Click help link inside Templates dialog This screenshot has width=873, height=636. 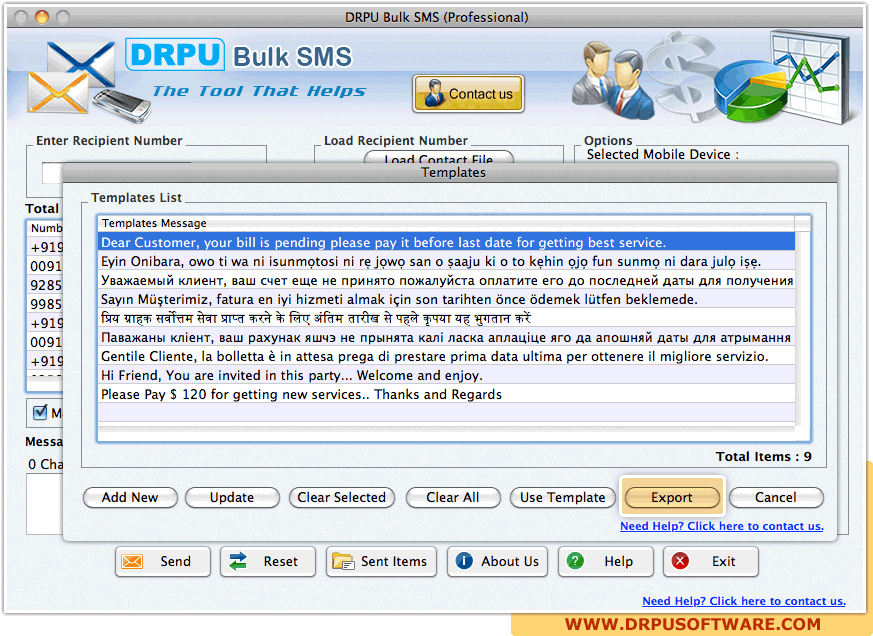coord(722,526)
